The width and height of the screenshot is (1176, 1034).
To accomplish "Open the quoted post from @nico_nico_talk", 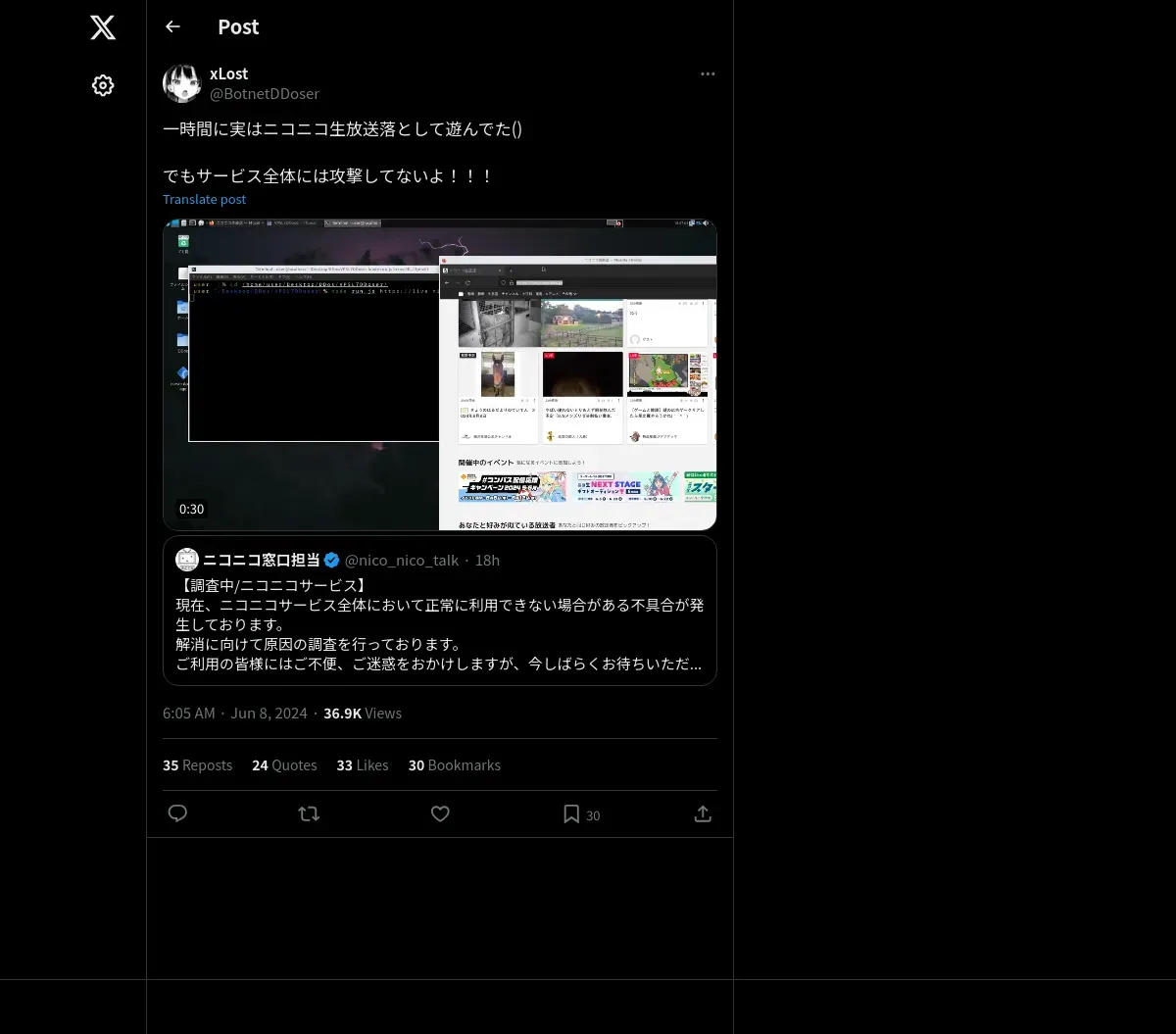I will [x=440, y=610].
